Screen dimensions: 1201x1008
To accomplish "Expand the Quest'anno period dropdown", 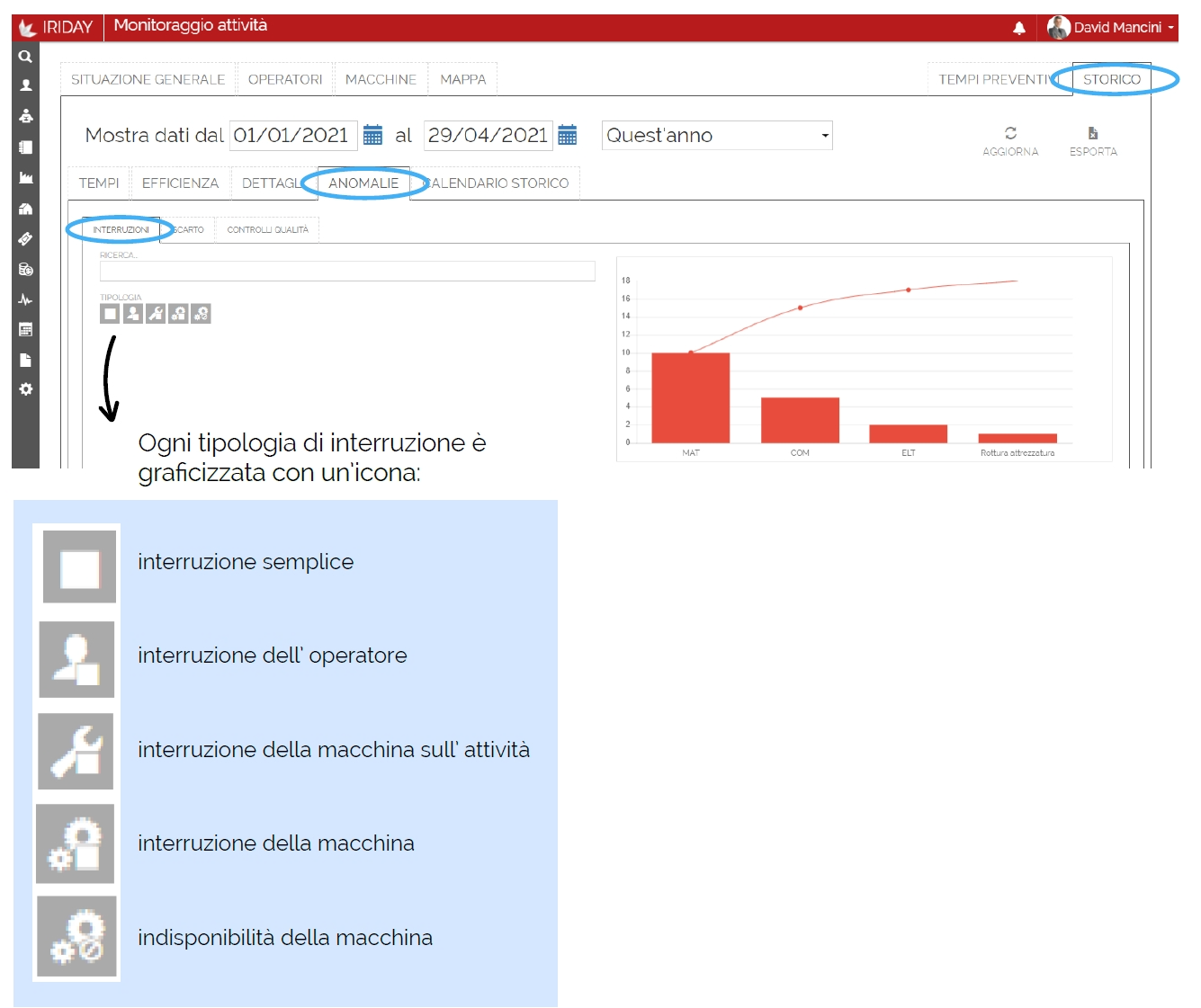I will [x=717, y=136].
